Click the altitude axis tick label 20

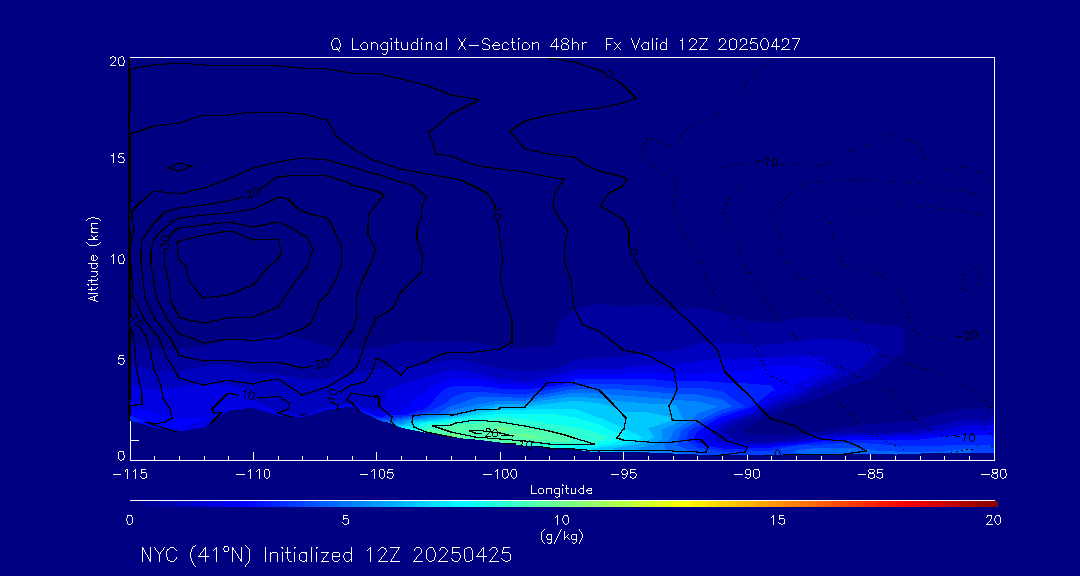click(x=117, y=61)
